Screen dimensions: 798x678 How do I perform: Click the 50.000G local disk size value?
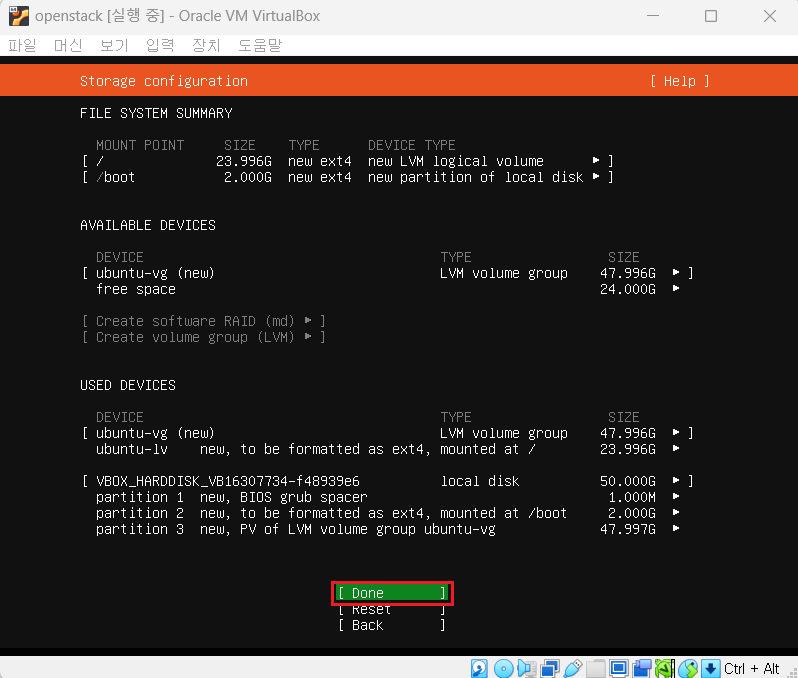(628, 481)
